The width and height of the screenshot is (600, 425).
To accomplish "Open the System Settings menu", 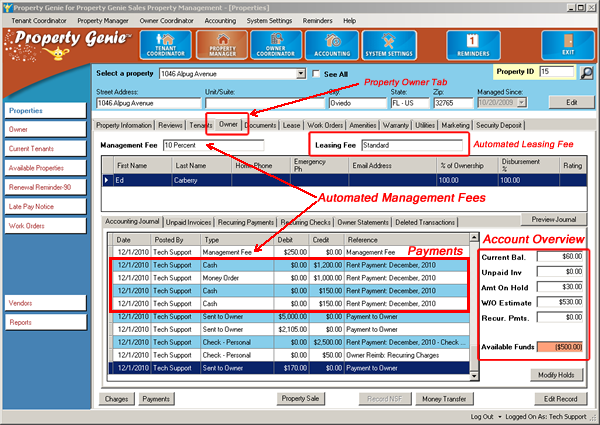I will pyautogui.click(x=269, y=21).
